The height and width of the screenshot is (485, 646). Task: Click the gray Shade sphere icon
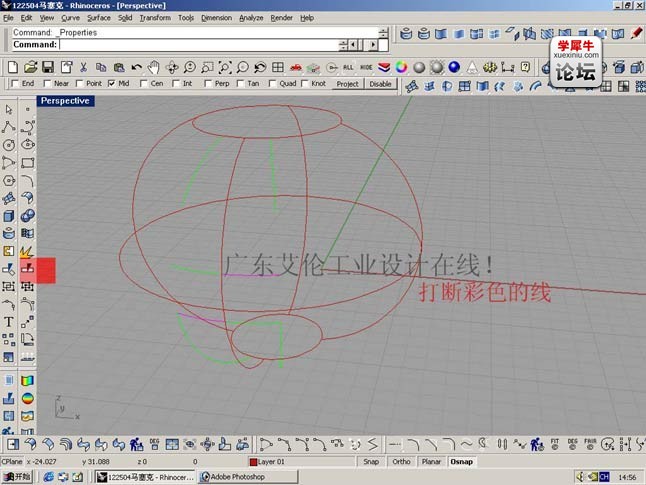click(419, 67)
